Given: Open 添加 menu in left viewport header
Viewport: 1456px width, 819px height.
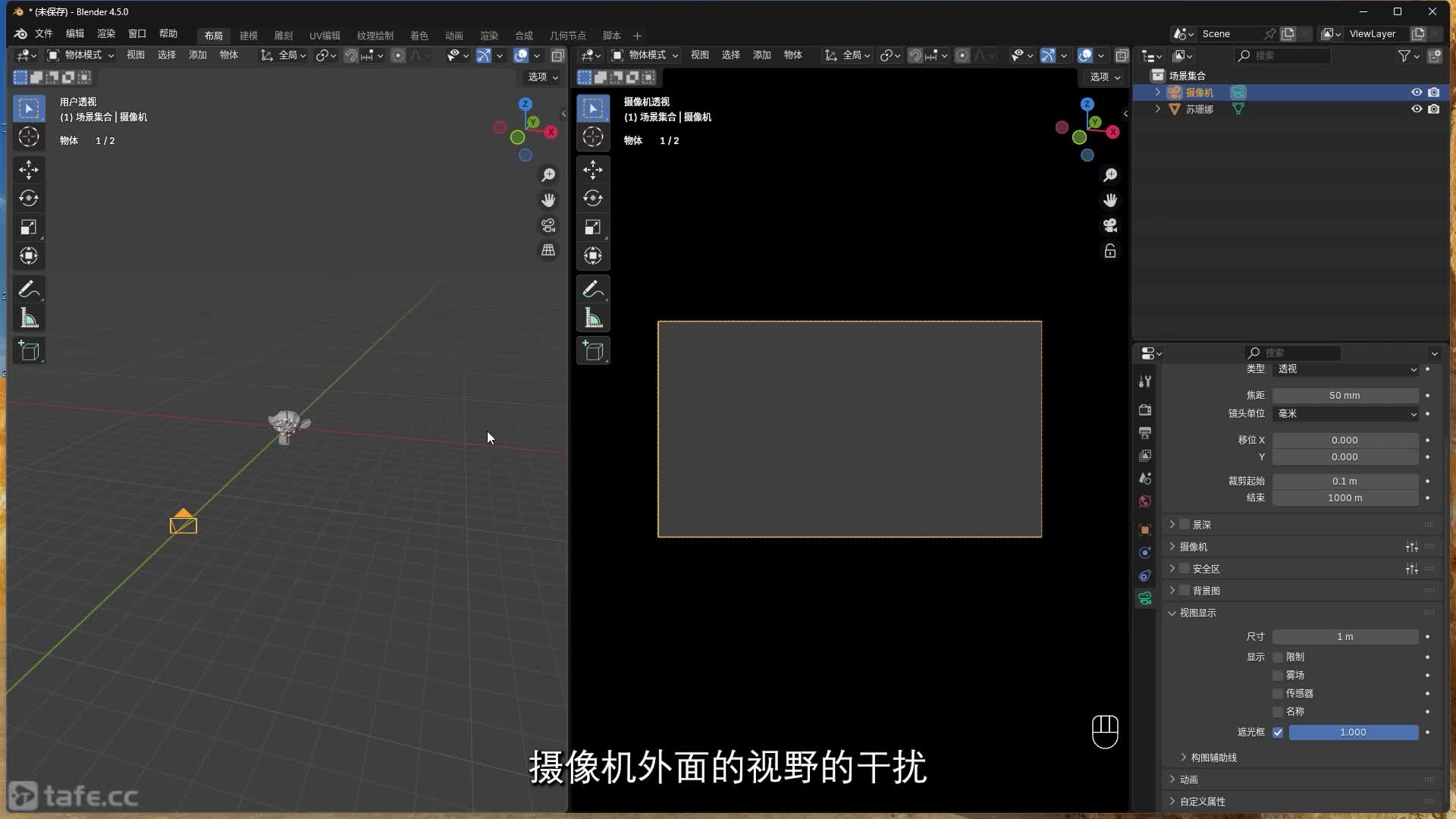Looking at the screenshot, I should [198, 55].
